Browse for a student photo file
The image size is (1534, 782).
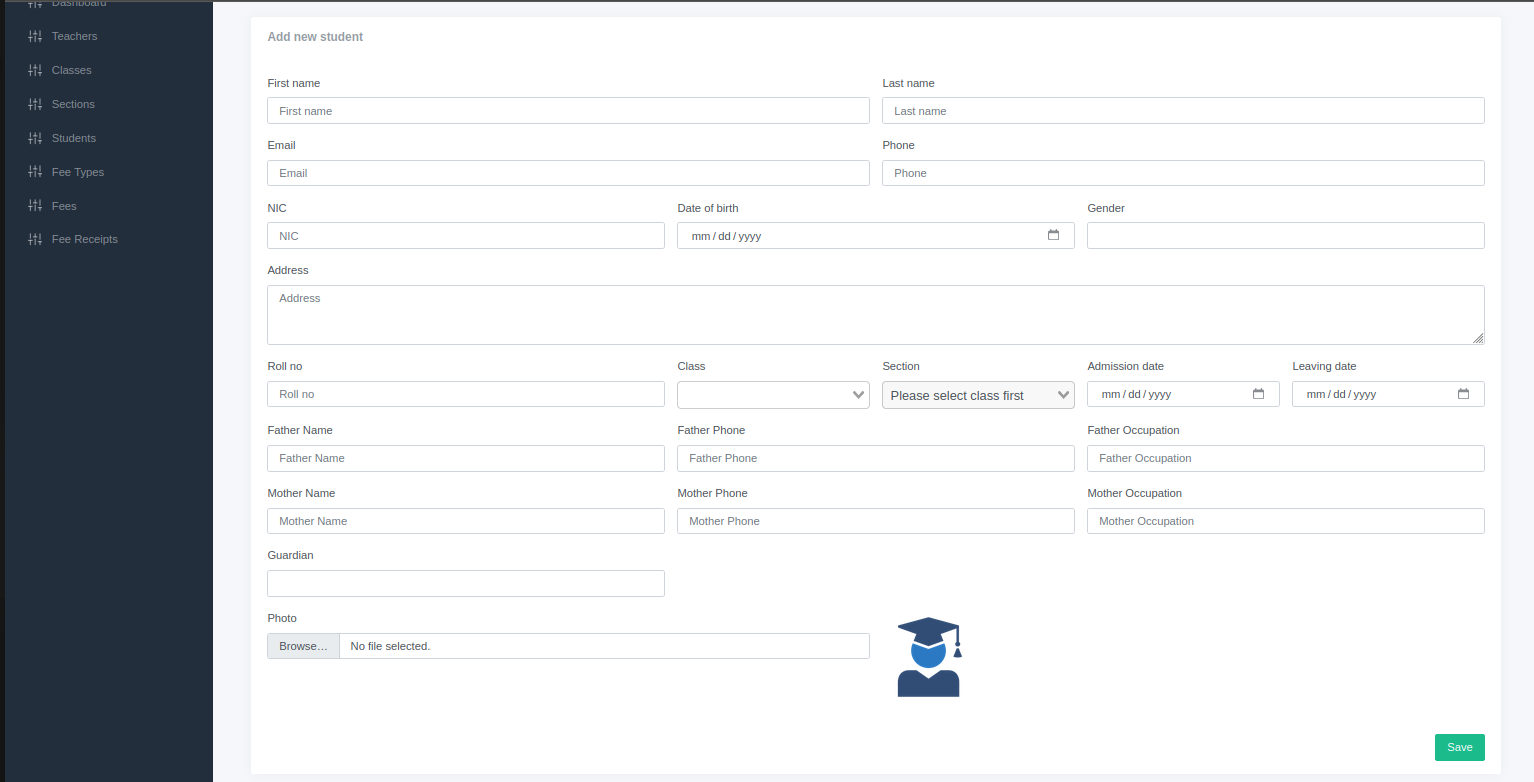pos(303,646)
